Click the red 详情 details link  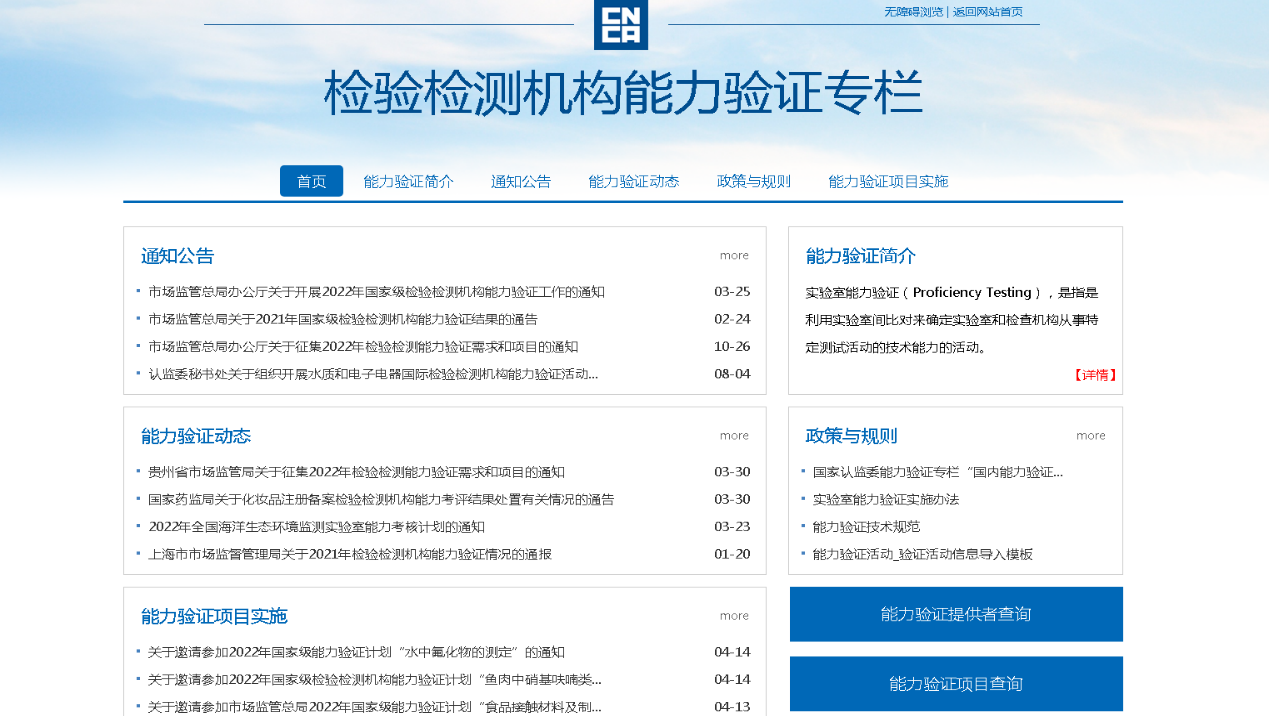(1095, 375)
